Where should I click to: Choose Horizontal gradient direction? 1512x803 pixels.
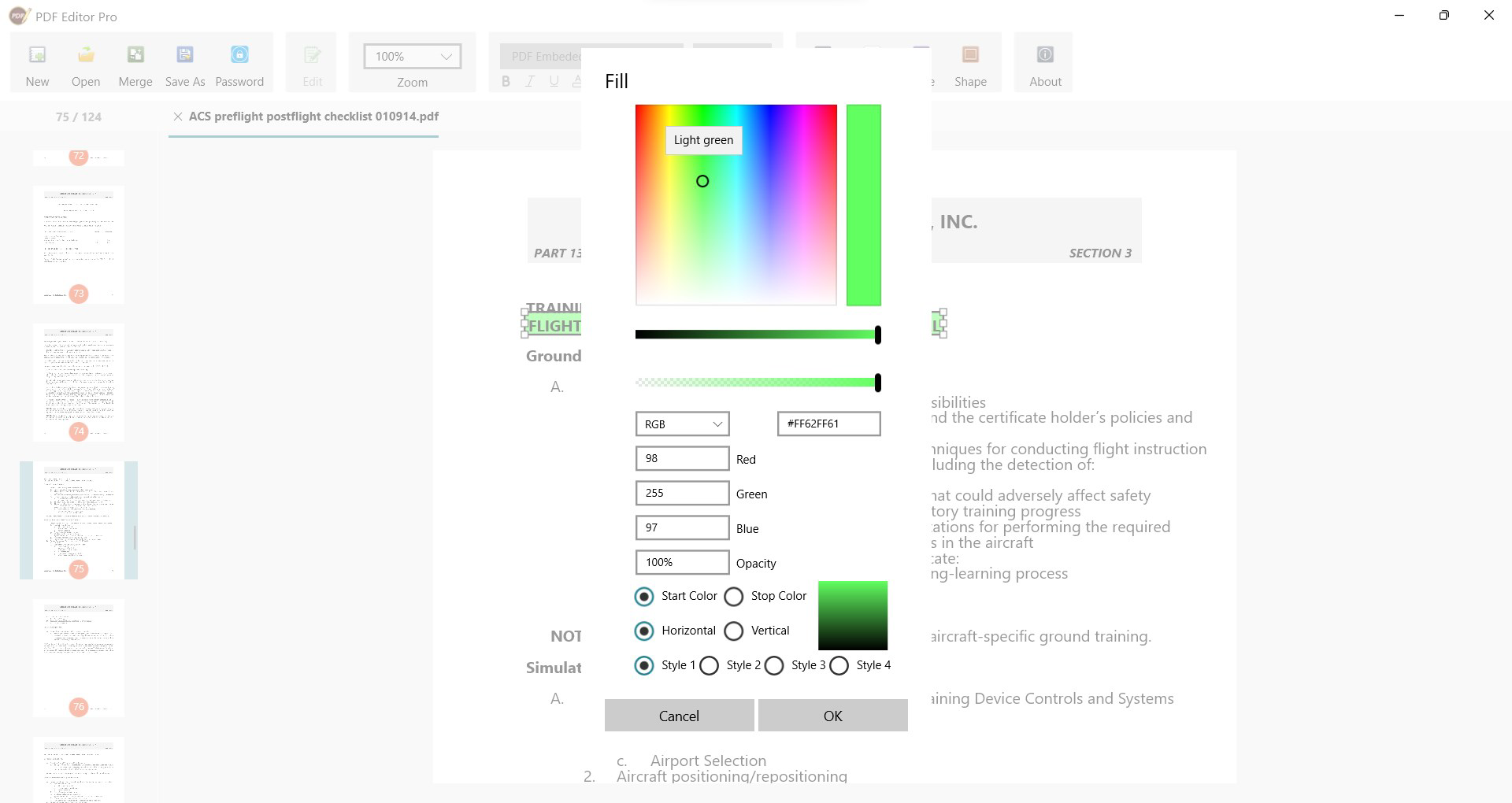tap(644, 631)
